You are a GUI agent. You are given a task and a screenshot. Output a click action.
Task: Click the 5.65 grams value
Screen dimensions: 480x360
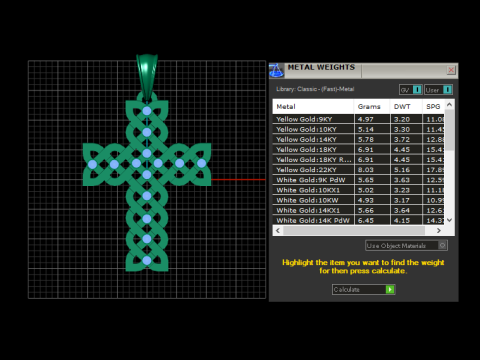366,180
